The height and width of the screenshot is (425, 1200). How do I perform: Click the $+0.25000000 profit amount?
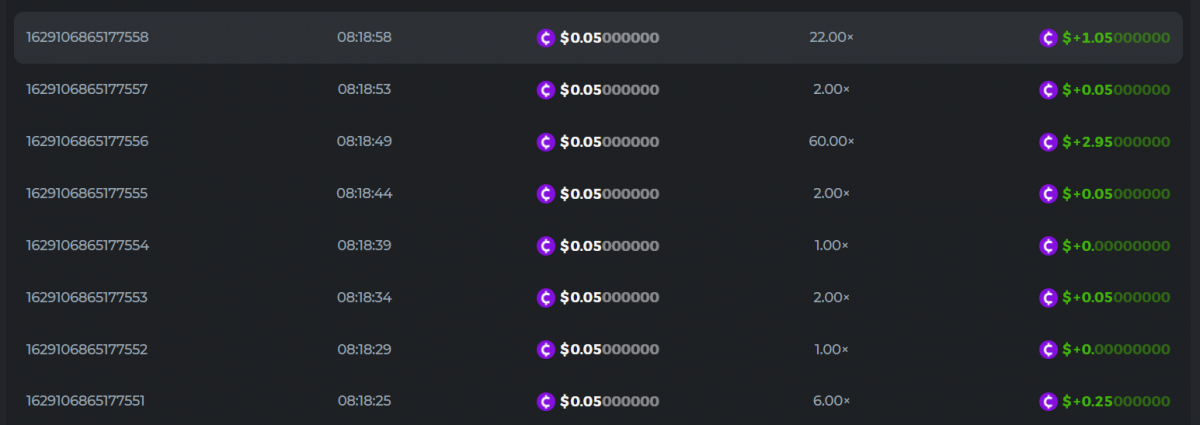coord(1116,402)
